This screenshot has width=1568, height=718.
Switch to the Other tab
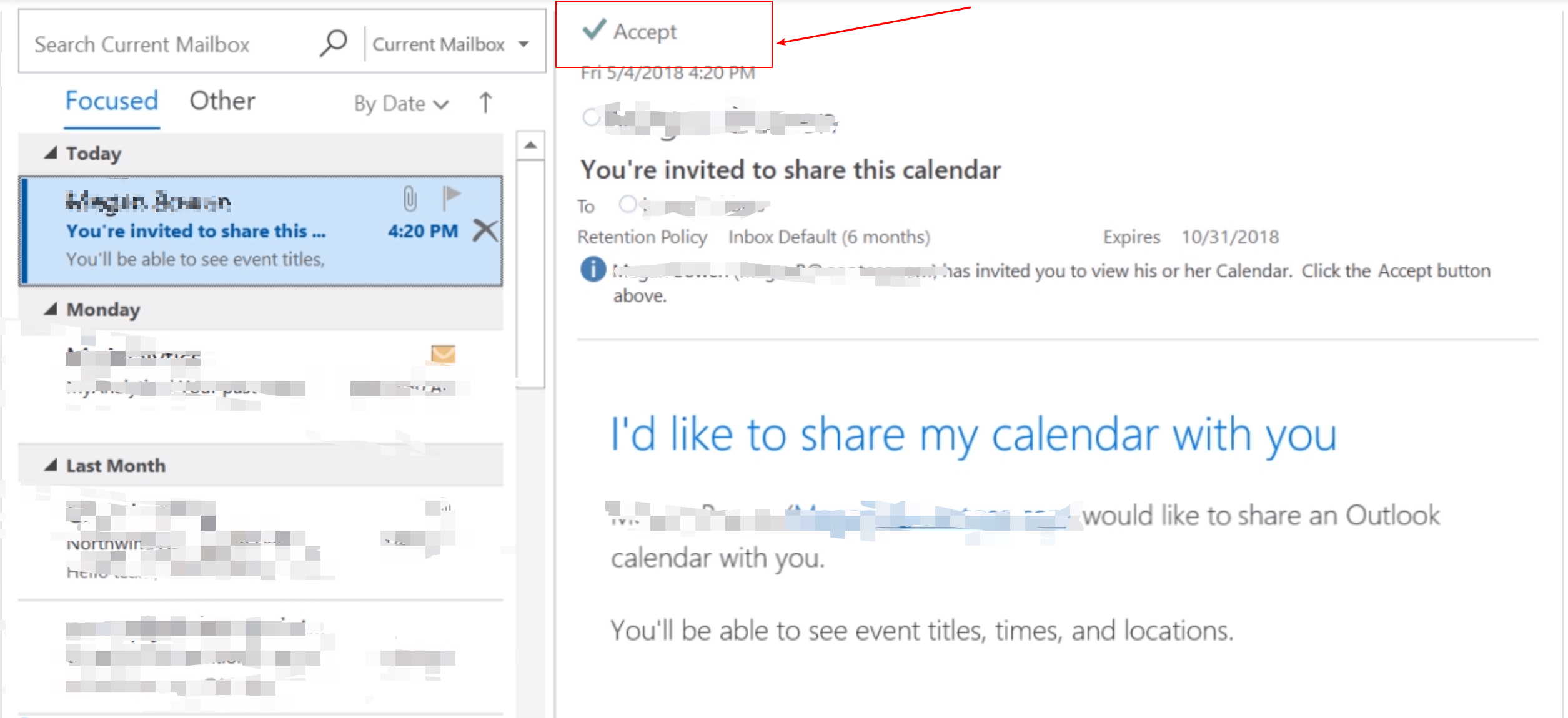tap(222, 100)
